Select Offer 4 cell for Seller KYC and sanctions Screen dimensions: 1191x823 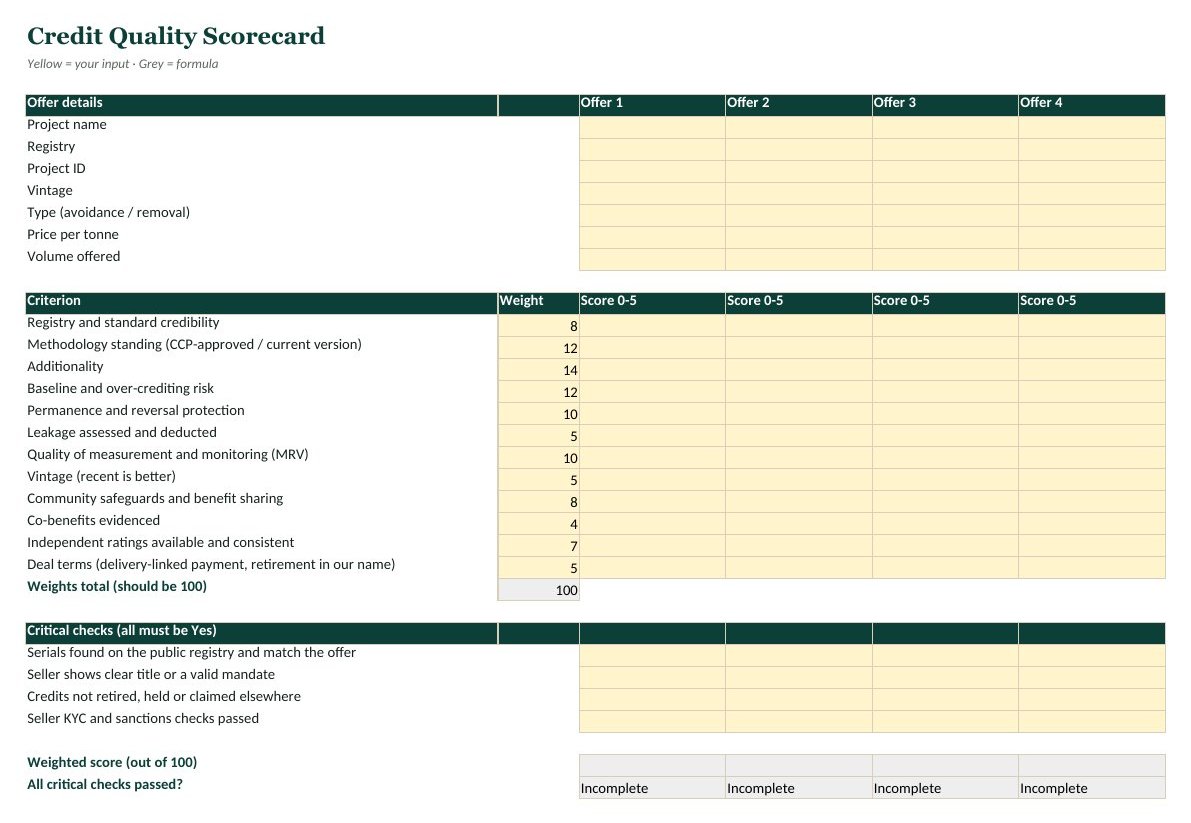click(x=1091, y=722)
